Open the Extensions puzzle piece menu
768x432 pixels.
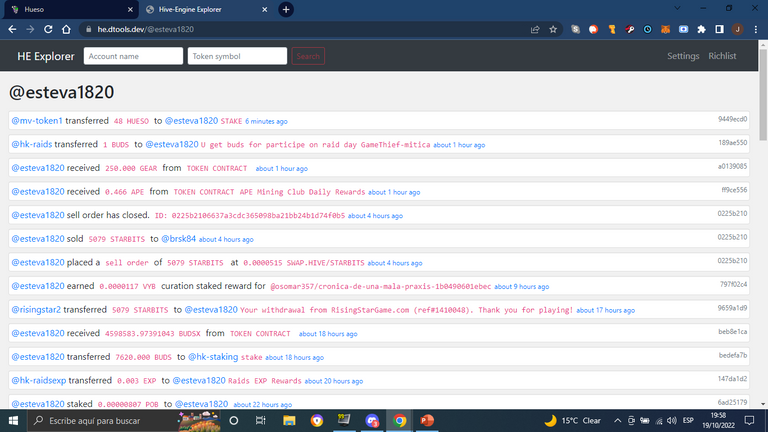tap(701, 30)
